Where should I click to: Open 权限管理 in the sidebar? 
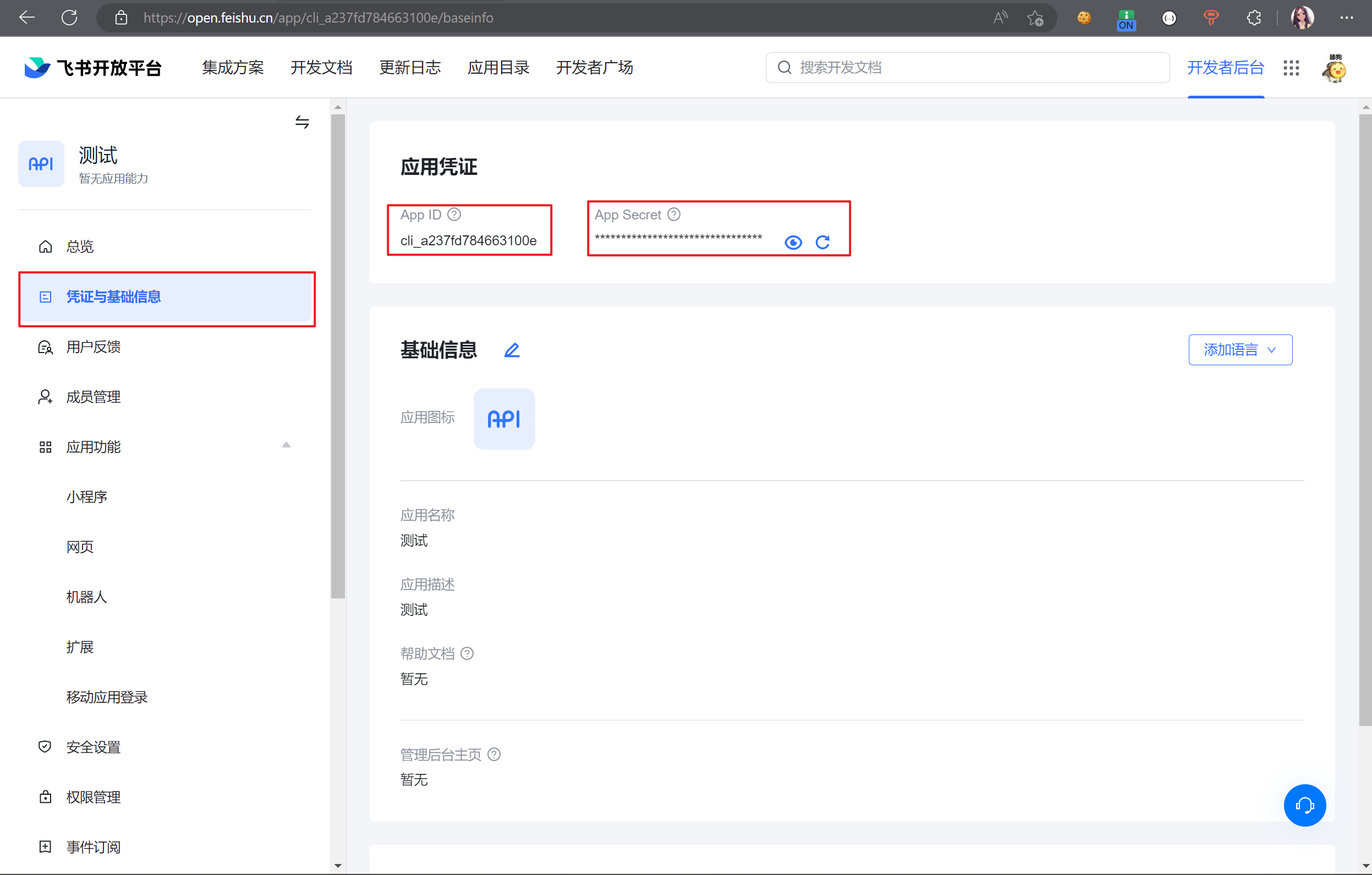93,797
